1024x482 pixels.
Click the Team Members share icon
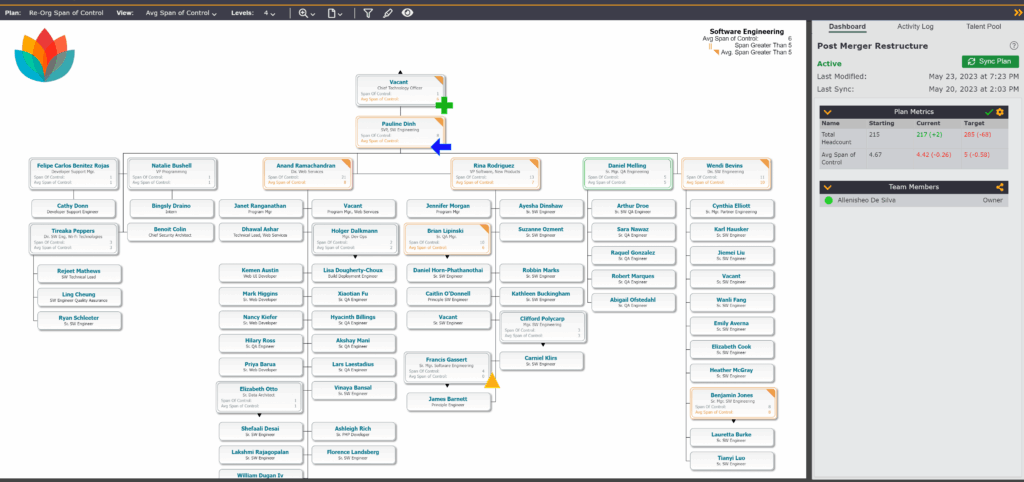point(999,187)
